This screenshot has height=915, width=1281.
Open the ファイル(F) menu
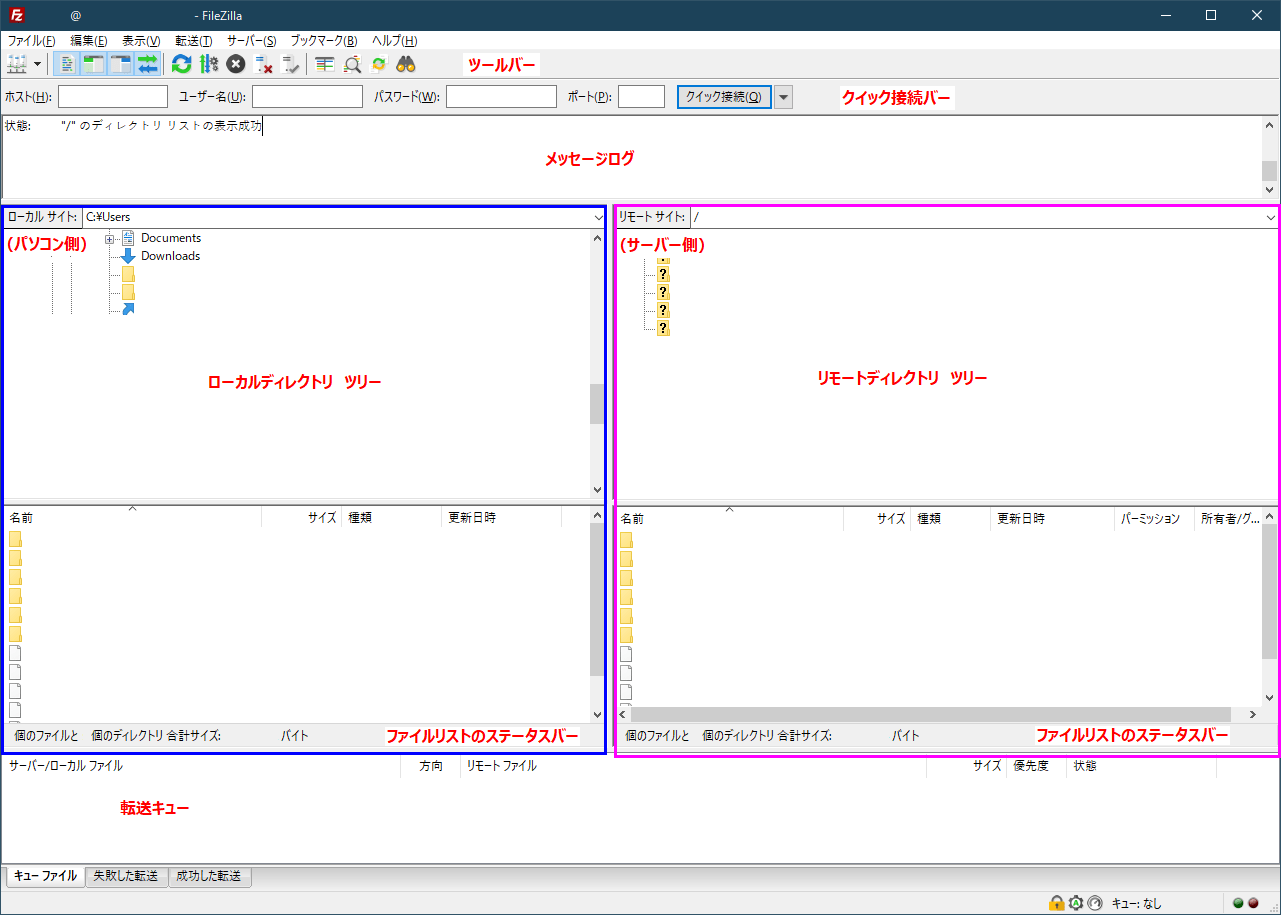32,41
